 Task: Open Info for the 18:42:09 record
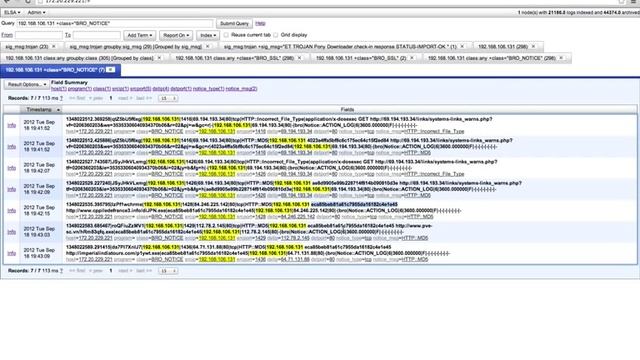click(11, 189)
